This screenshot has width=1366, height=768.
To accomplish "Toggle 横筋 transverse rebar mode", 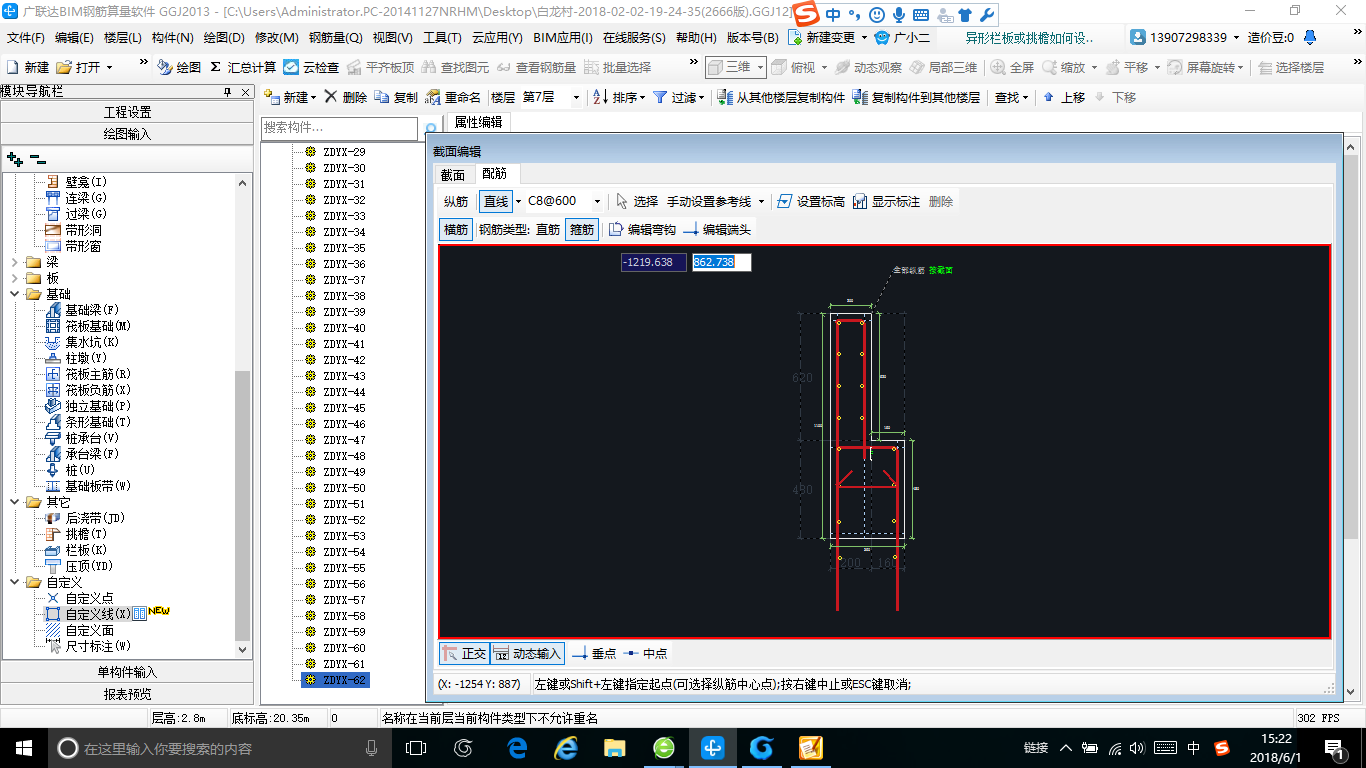I will (x=456, y=229).
